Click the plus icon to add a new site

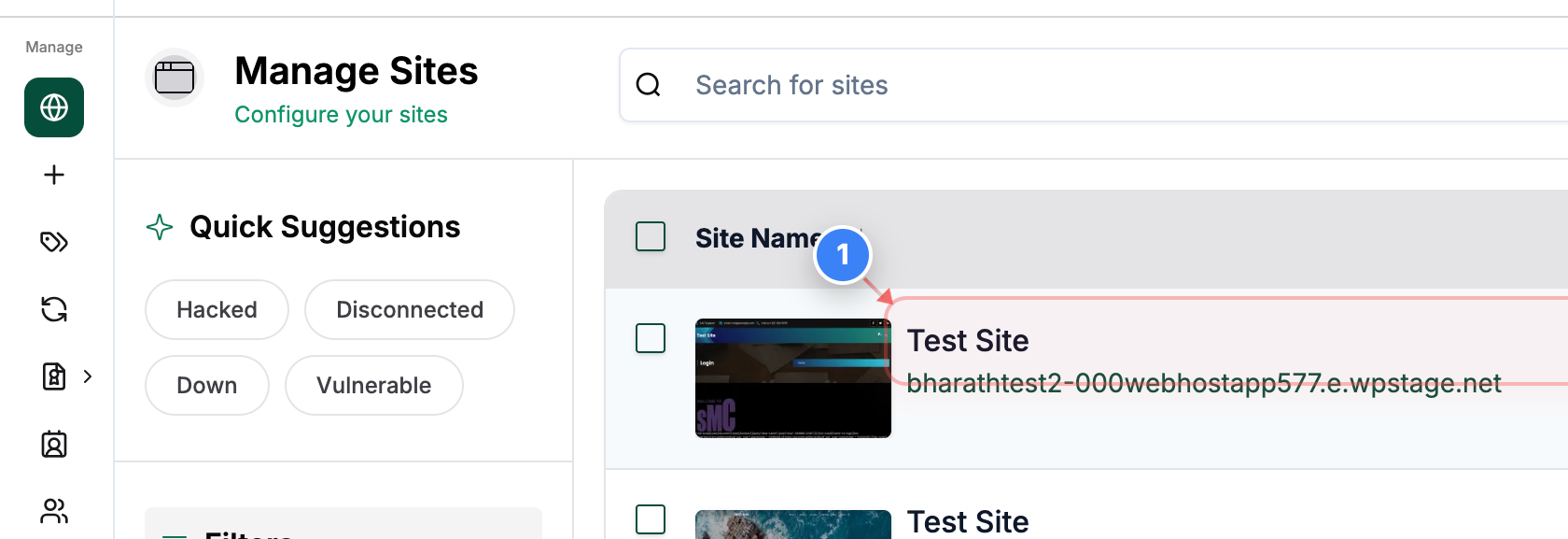tap(53, 175)
